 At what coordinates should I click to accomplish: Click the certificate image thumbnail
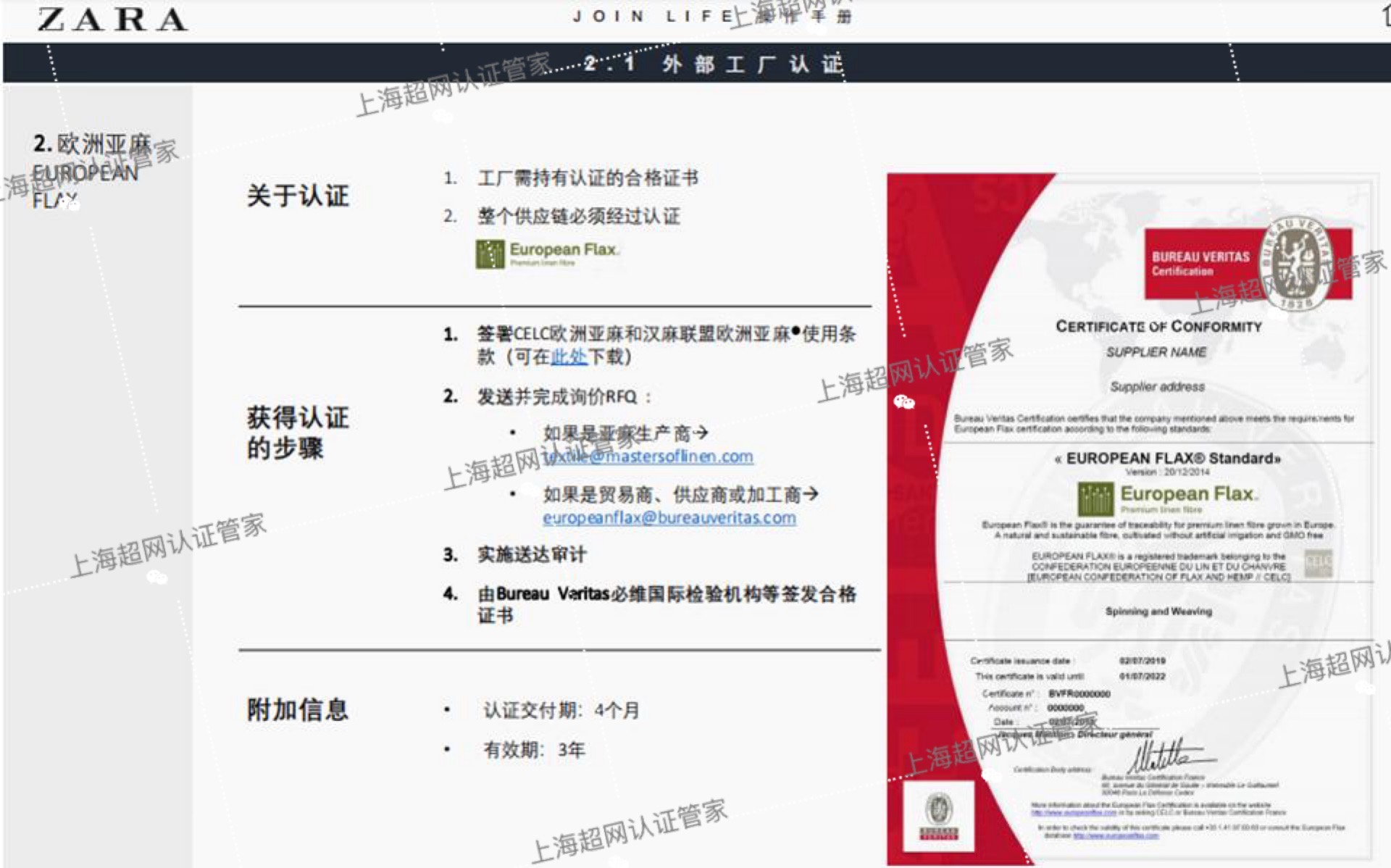click(x=1133, y=519)
